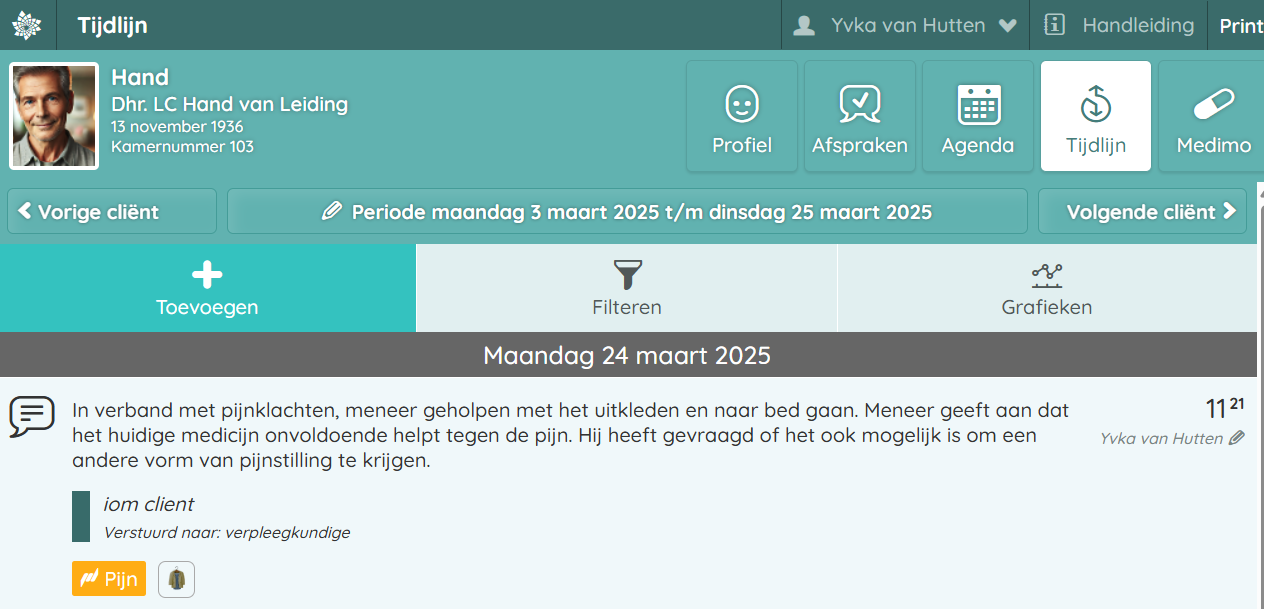This screenshot has width=1264, height=609.
Task: Open the Grafieken charts tab
Action: coord(1046,288)
